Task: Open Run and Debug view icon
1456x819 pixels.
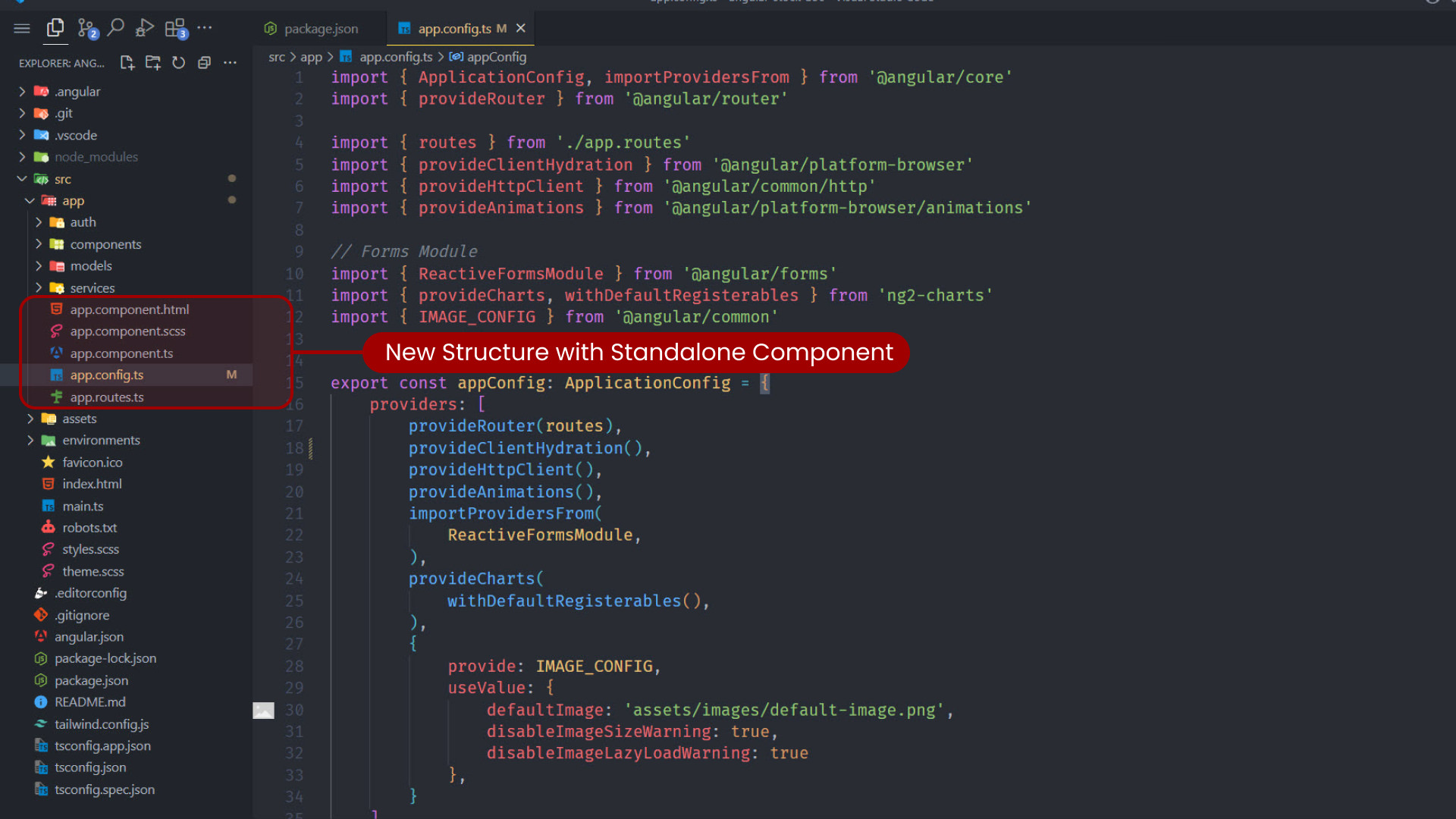Action: 145,29
